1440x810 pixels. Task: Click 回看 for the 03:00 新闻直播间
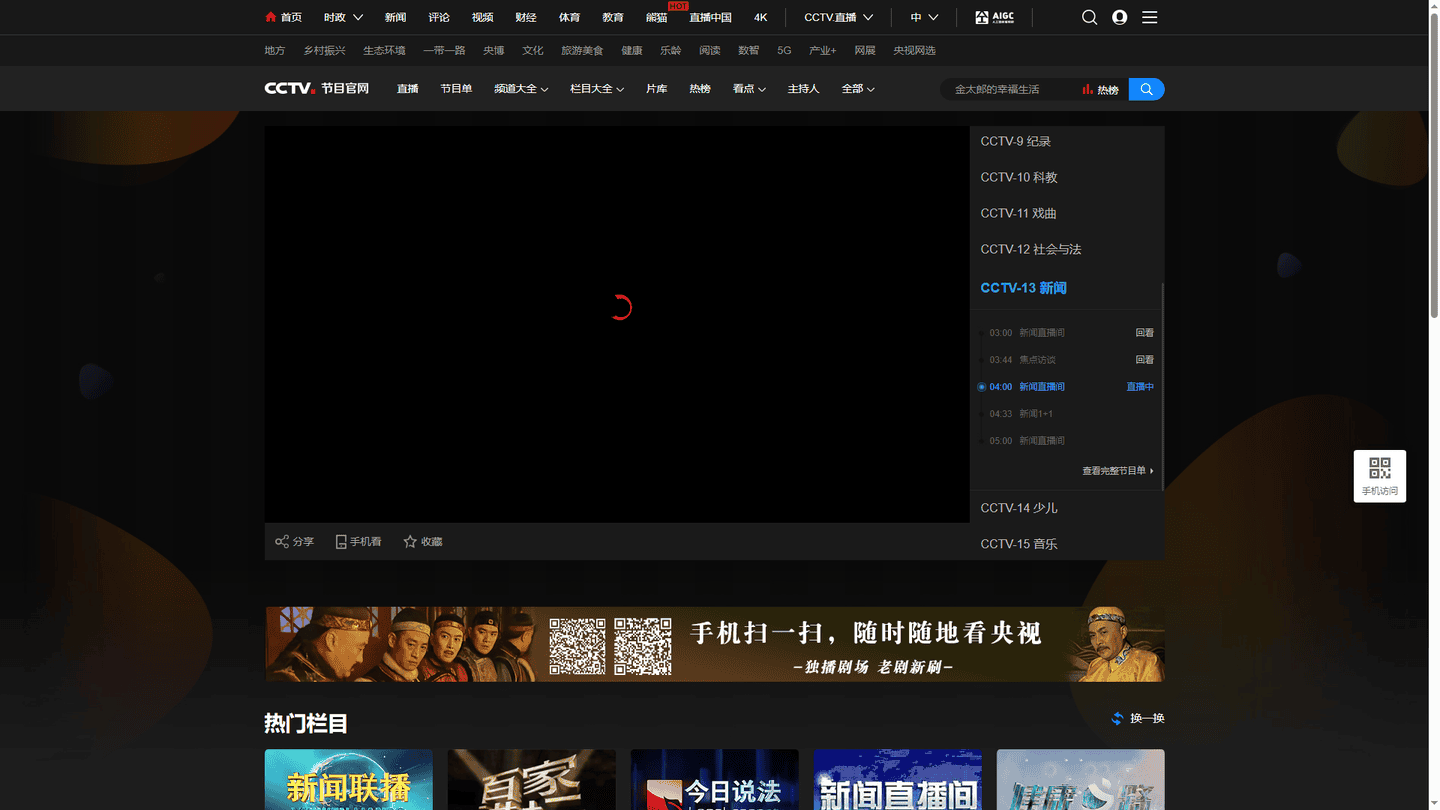1144,333
